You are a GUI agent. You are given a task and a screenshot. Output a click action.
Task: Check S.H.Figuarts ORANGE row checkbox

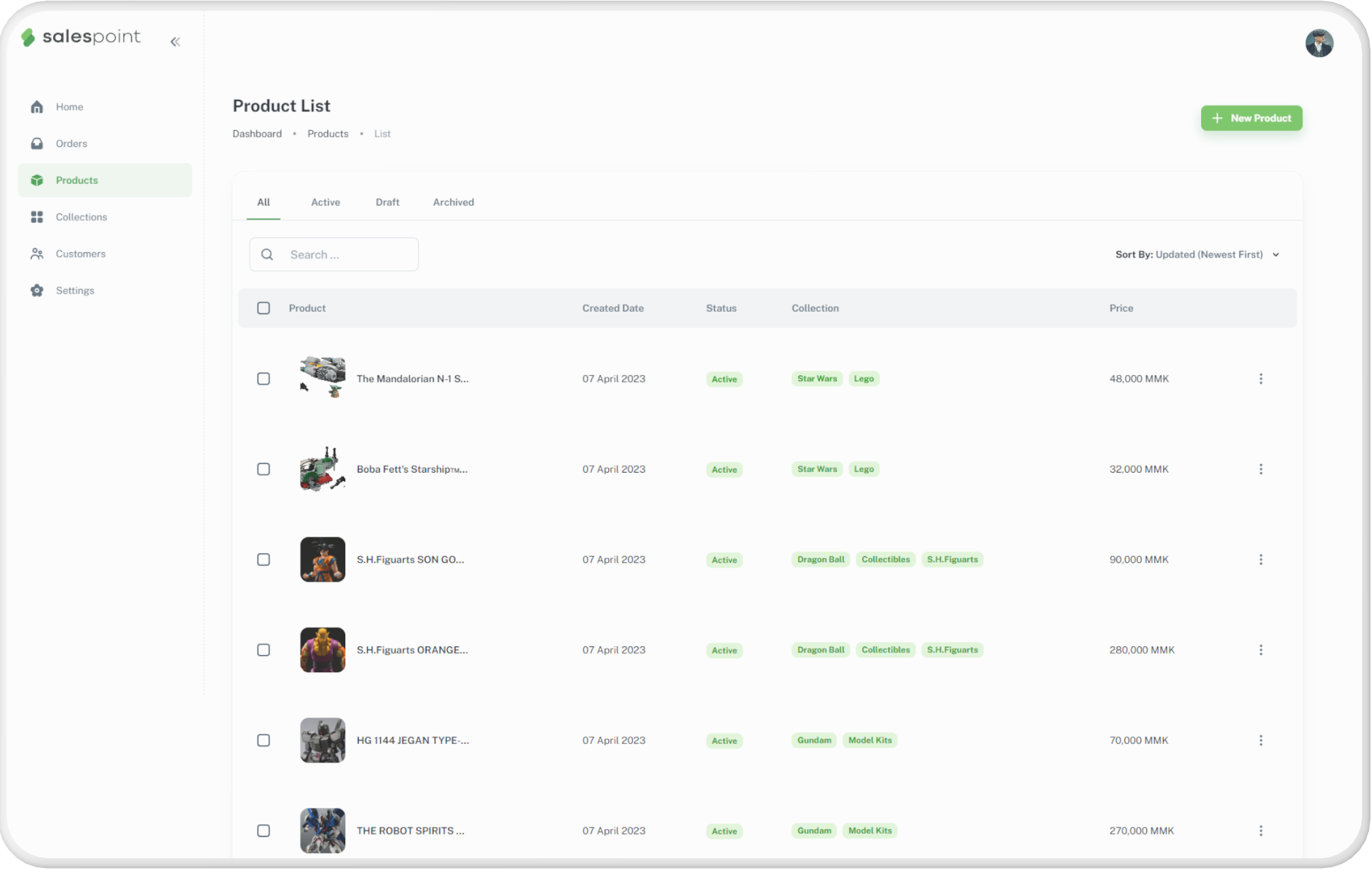263,650
